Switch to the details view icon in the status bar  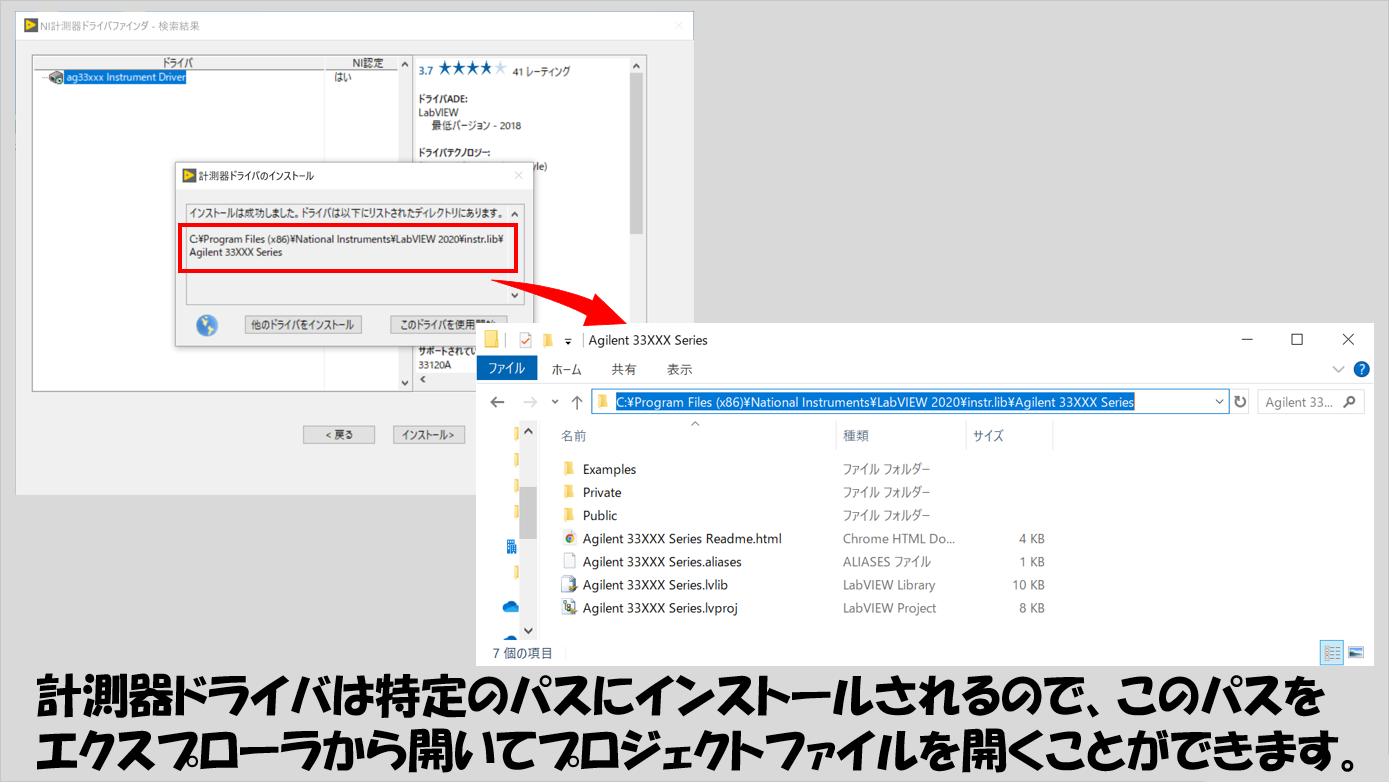1332,652
